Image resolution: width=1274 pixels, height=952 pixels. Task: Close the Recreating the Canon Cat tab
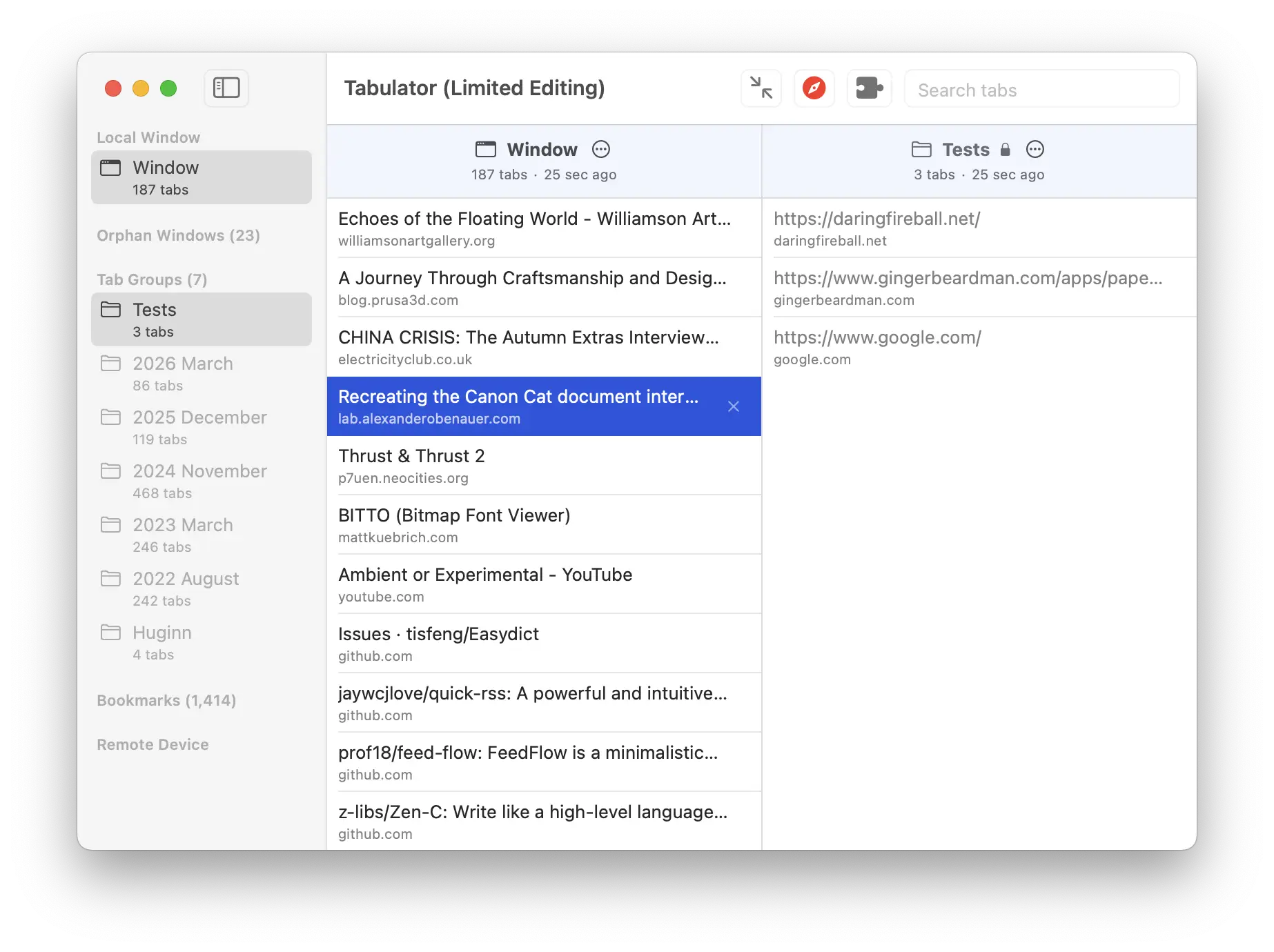(734, 406)
